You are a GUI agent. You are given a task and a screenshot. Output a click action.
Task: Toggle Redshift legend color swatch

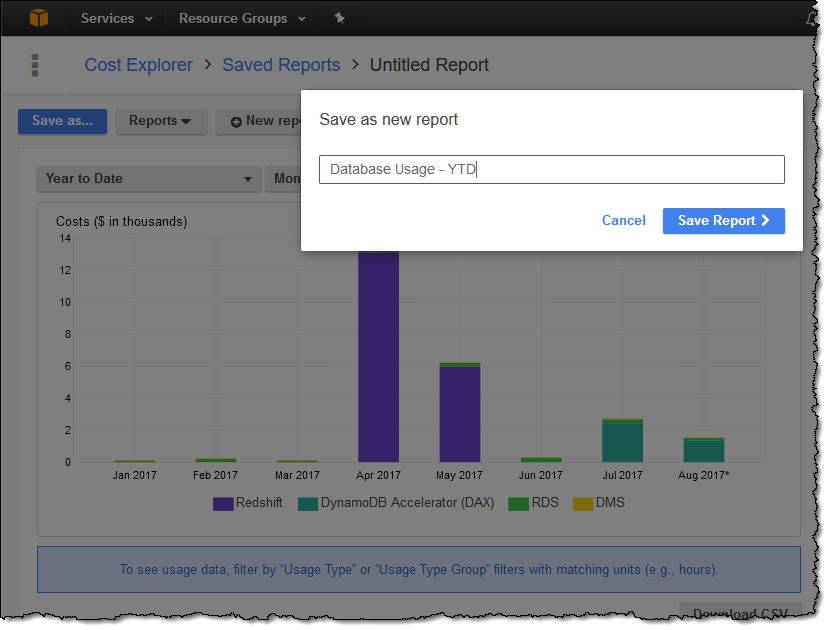[x=222, y=503]
